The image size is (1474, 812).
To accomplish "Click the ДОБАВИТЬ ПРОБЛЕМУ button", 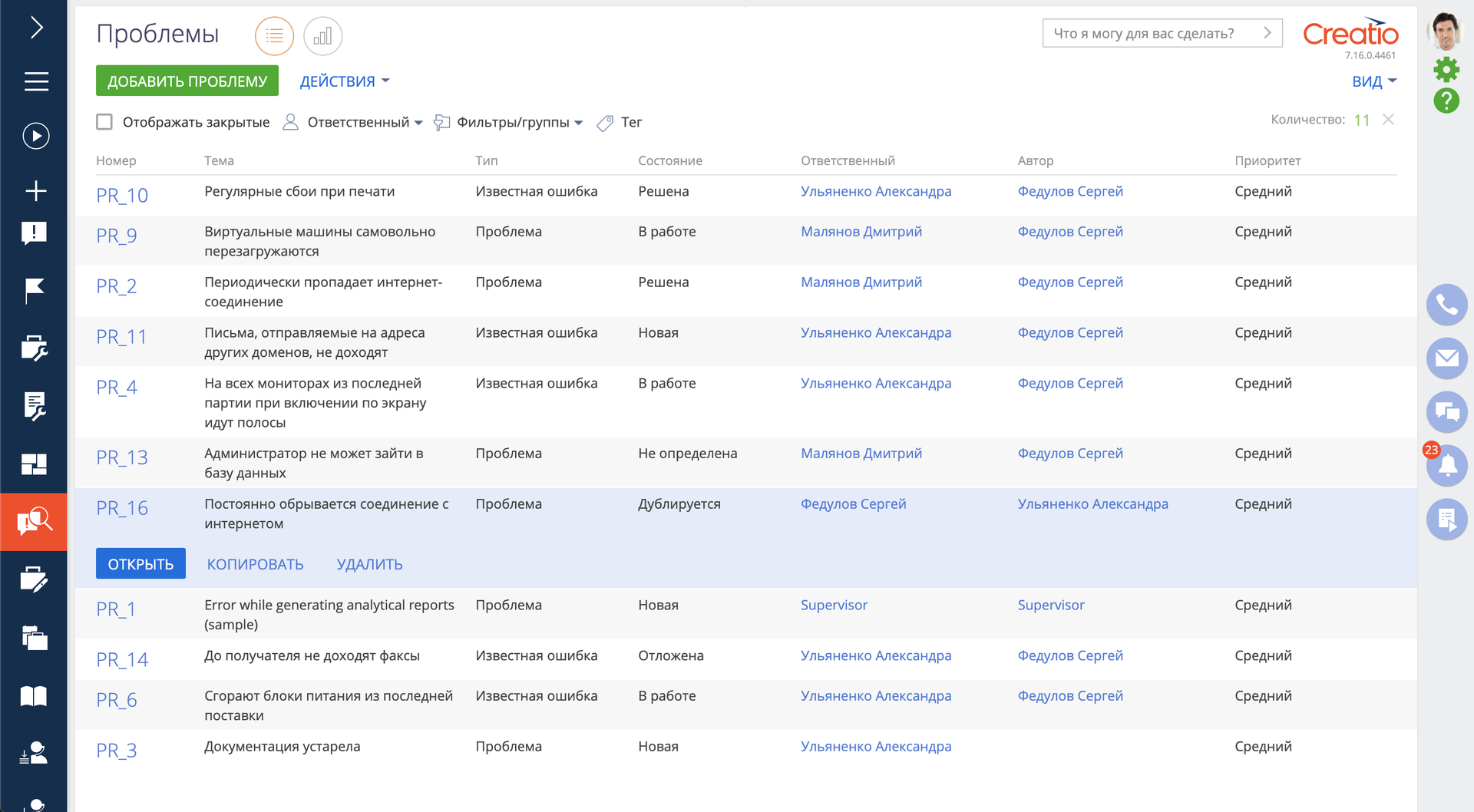I will 187,81.
